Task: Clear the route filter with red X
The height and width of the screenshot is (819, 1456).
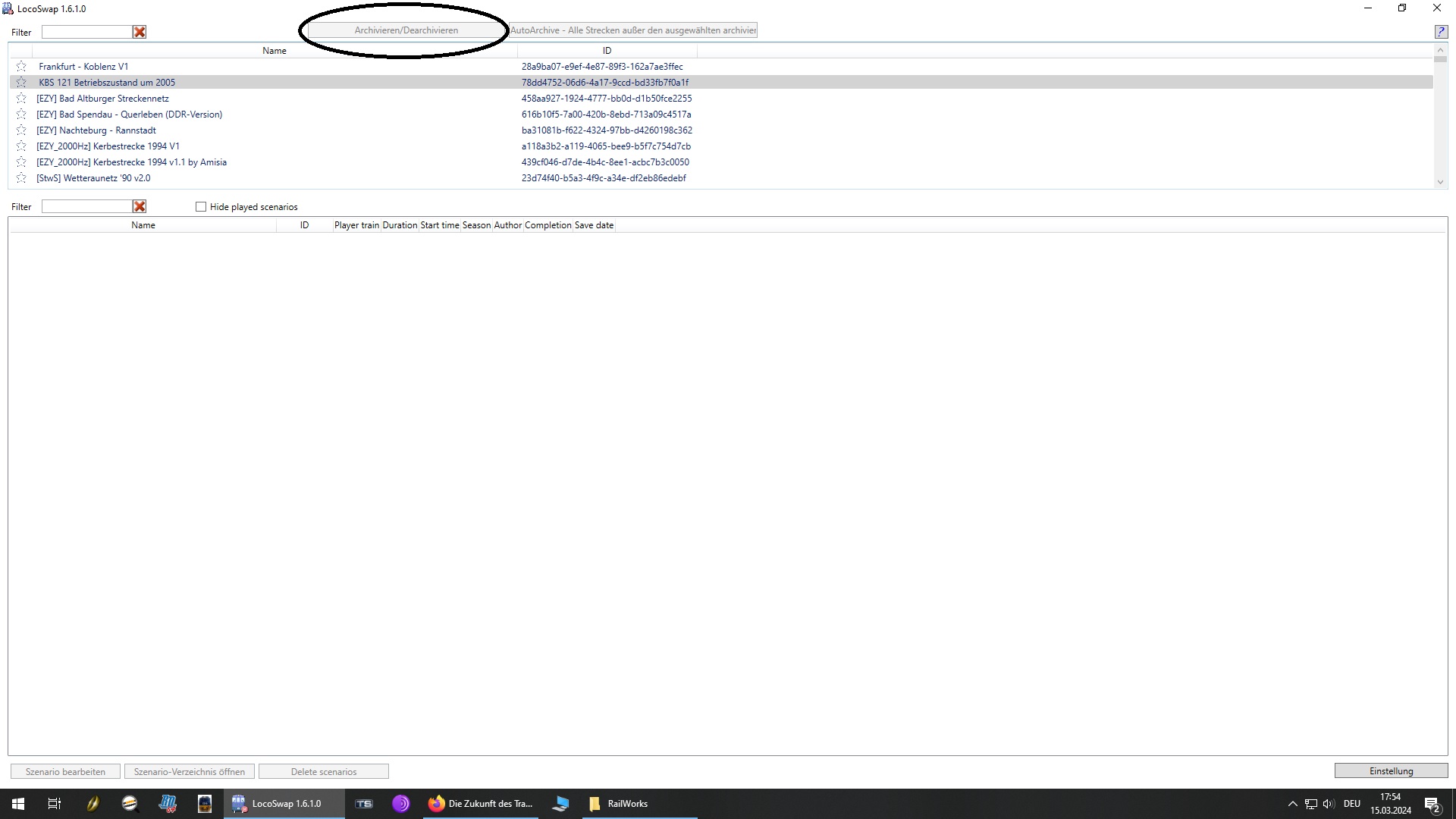Action: pos(140,32)
